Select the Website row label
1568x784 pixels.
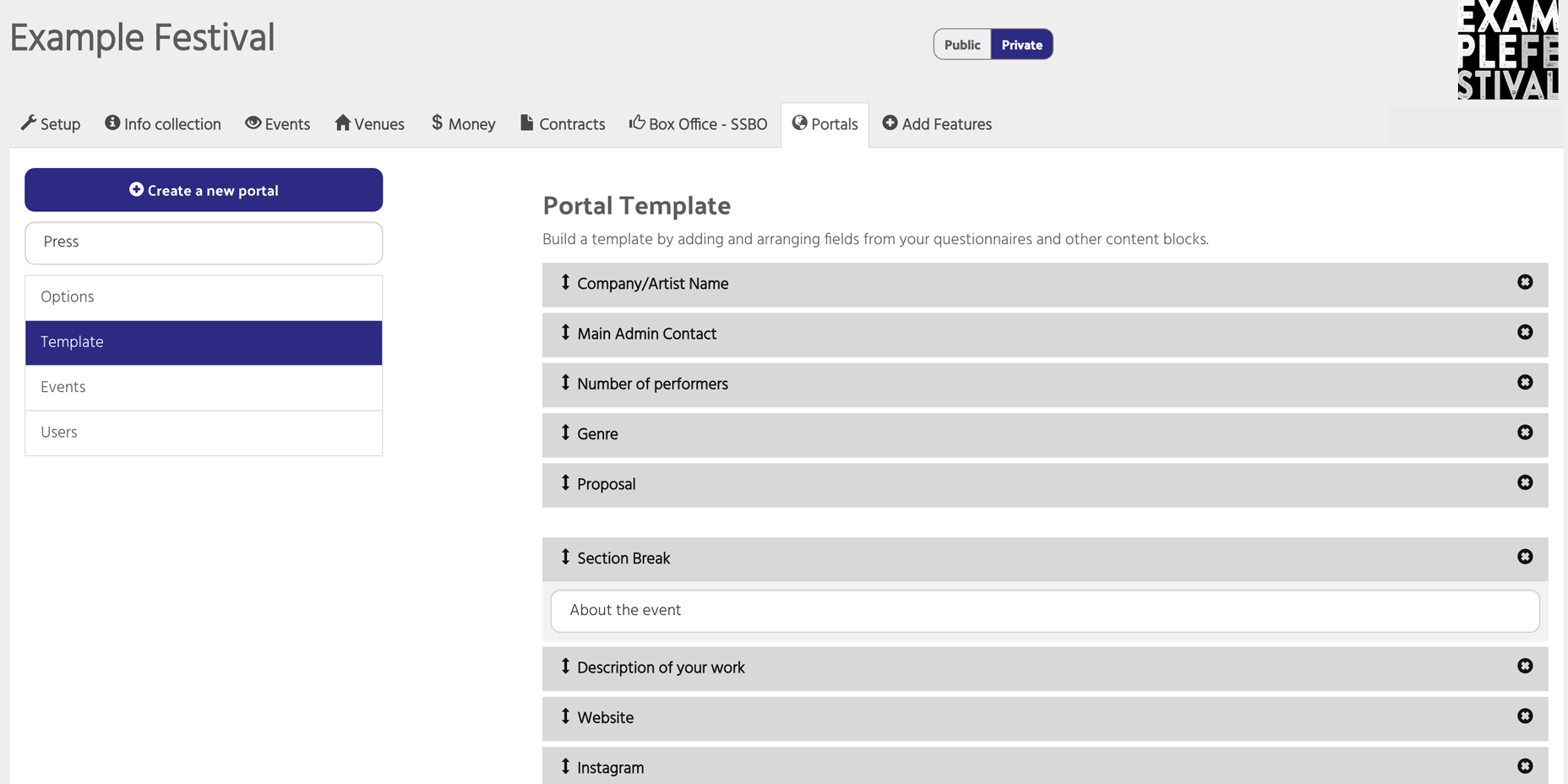[x=605, y=717]
